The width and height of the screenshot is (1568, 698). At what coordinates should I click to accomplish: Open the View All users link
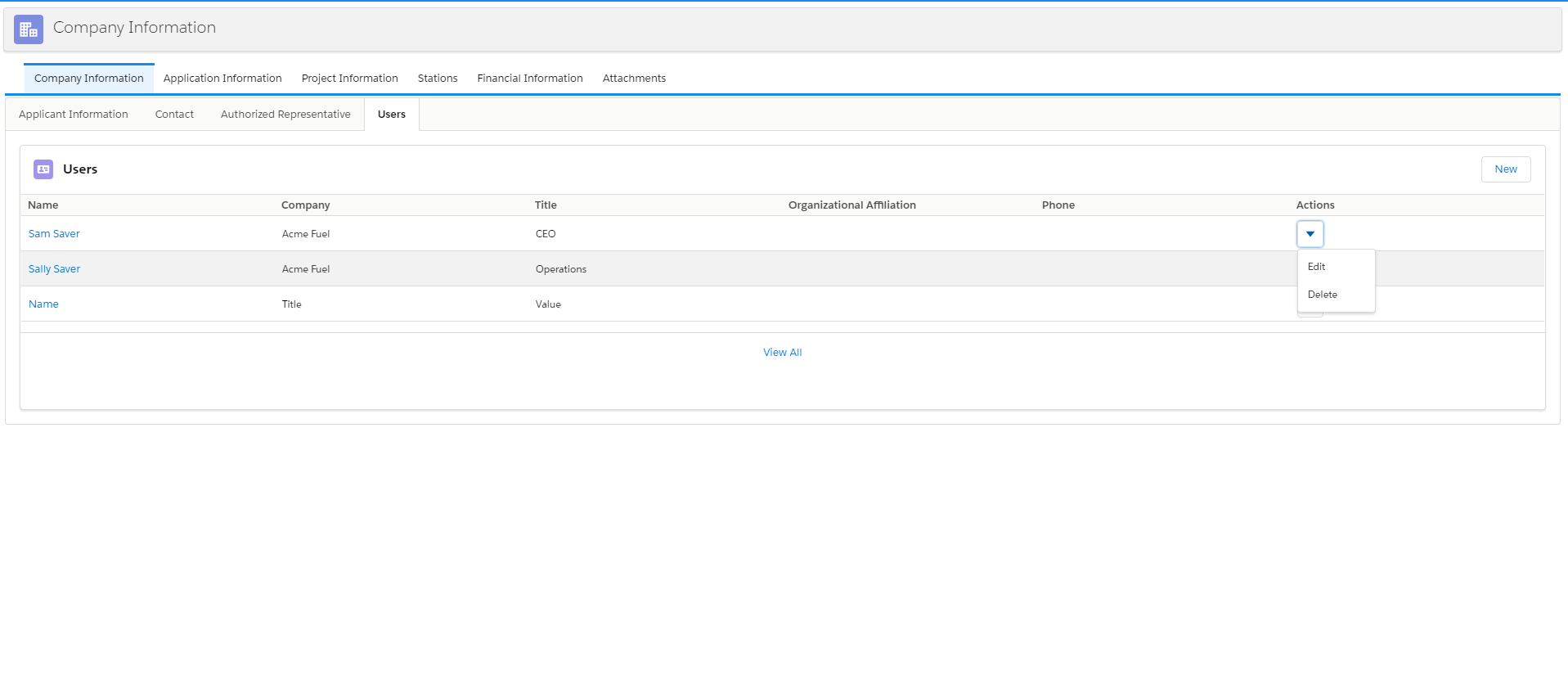tap(782, 353)
